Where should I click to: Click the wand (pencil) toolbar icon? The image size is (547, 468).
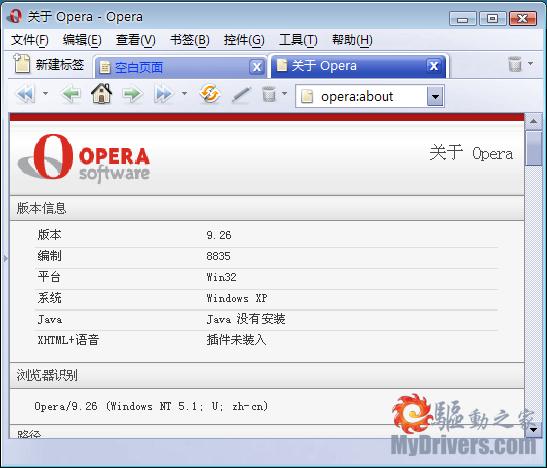[x=241, y=95]
